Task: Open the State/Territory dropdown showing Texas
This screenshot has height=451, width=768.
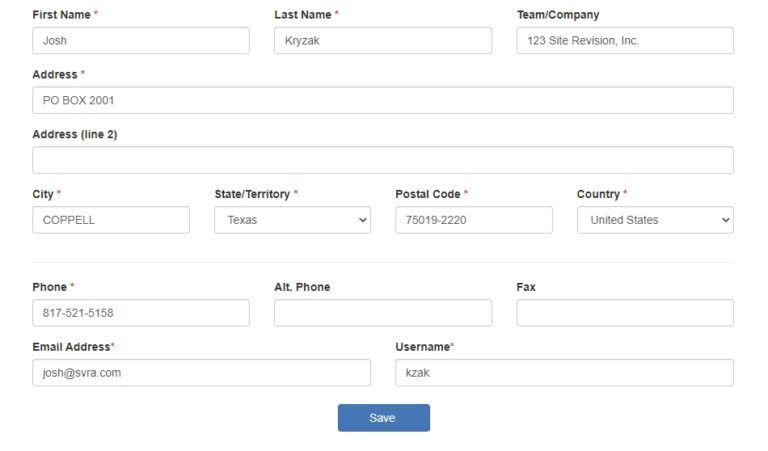Action: point(292,220)
